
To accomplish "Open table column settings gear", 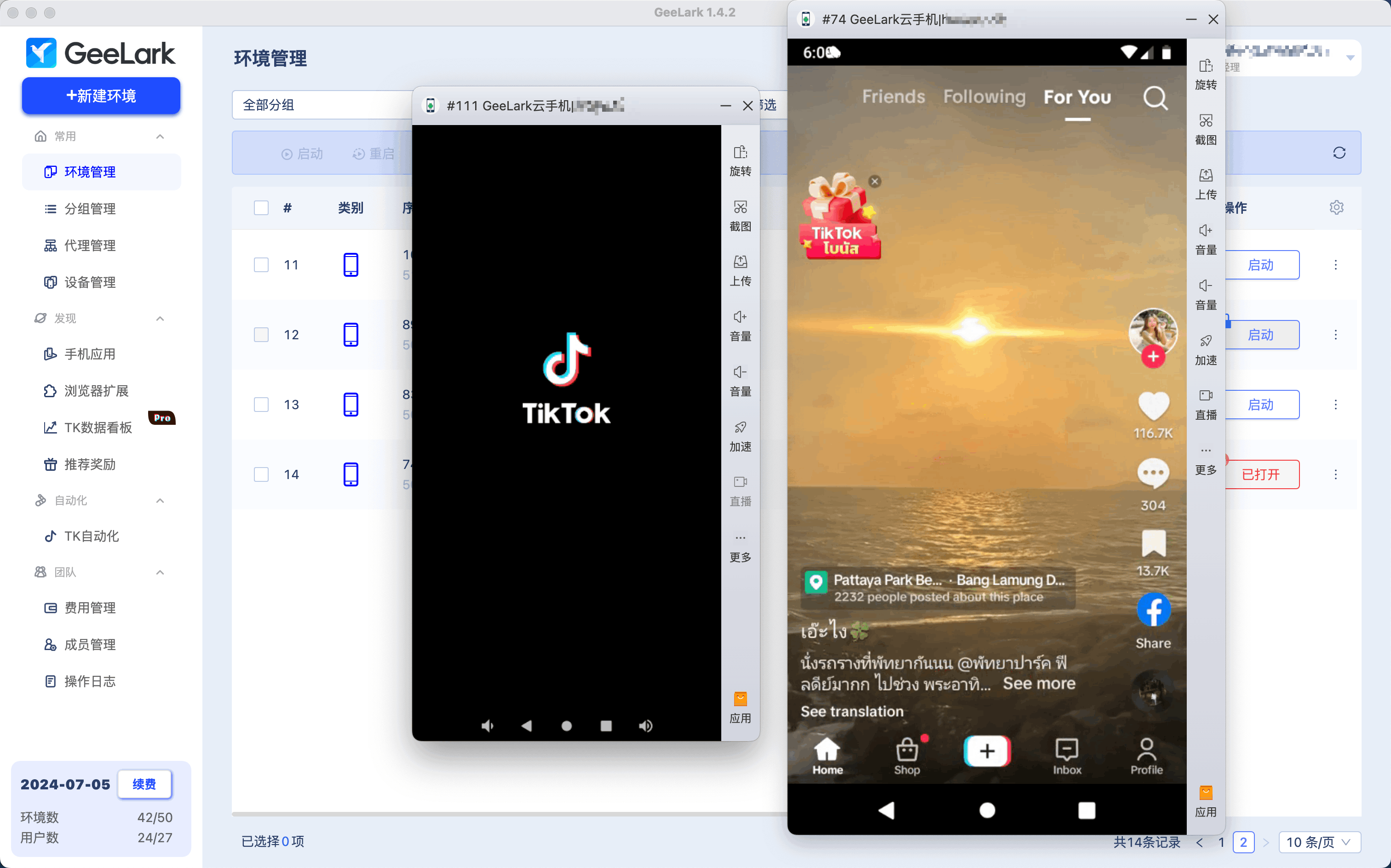I will click(x=1336, y=208).
